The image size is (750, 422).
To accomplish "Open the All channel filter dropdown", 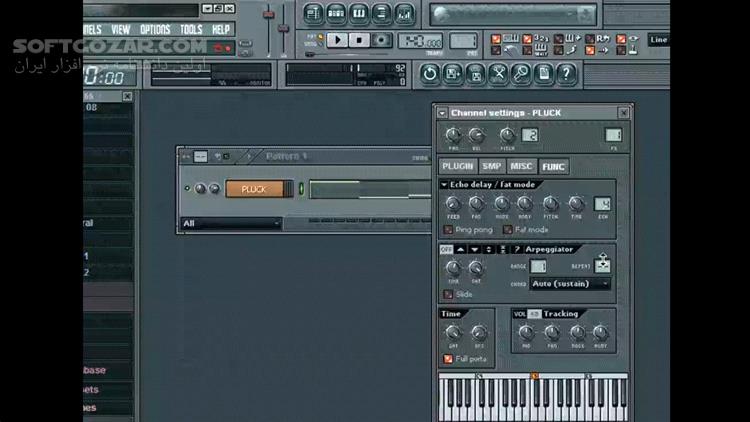I will pos(232,223).
